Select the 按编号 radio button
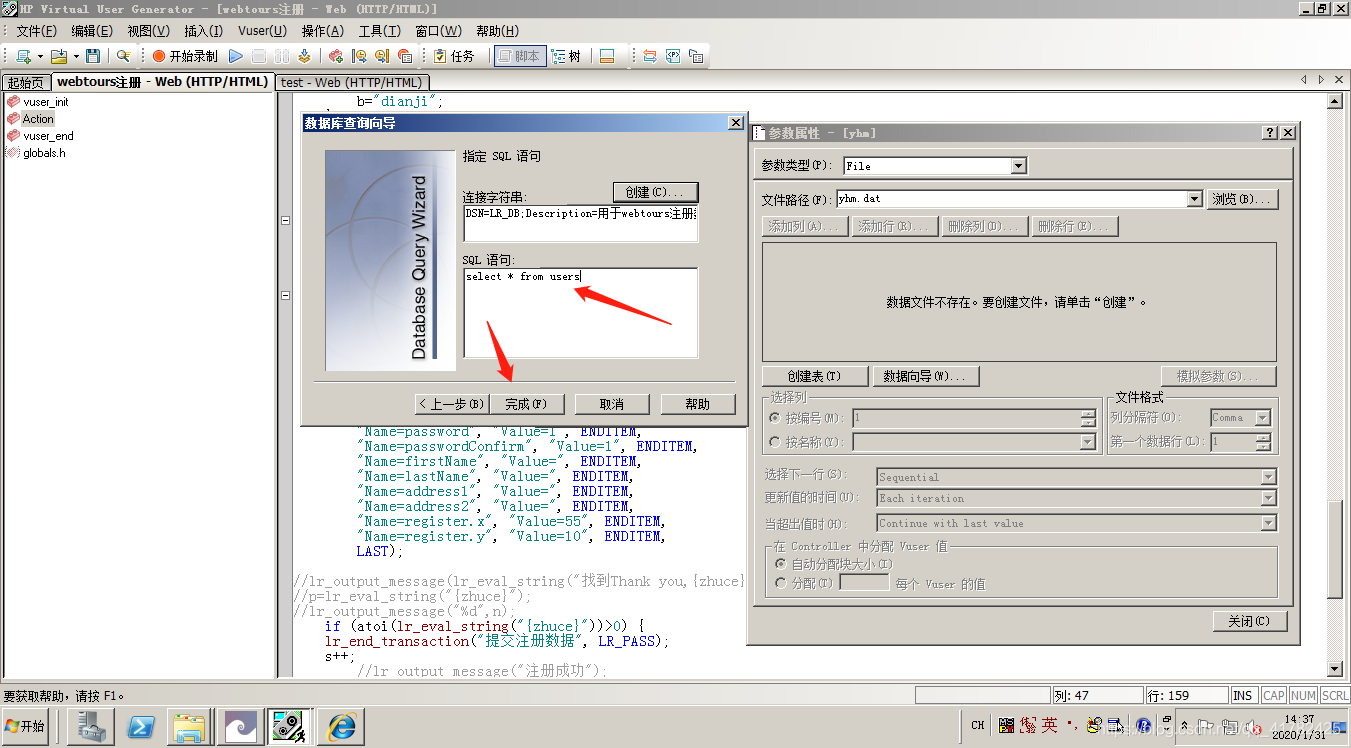Screen dimensions: 1351x748 point(774,418)
